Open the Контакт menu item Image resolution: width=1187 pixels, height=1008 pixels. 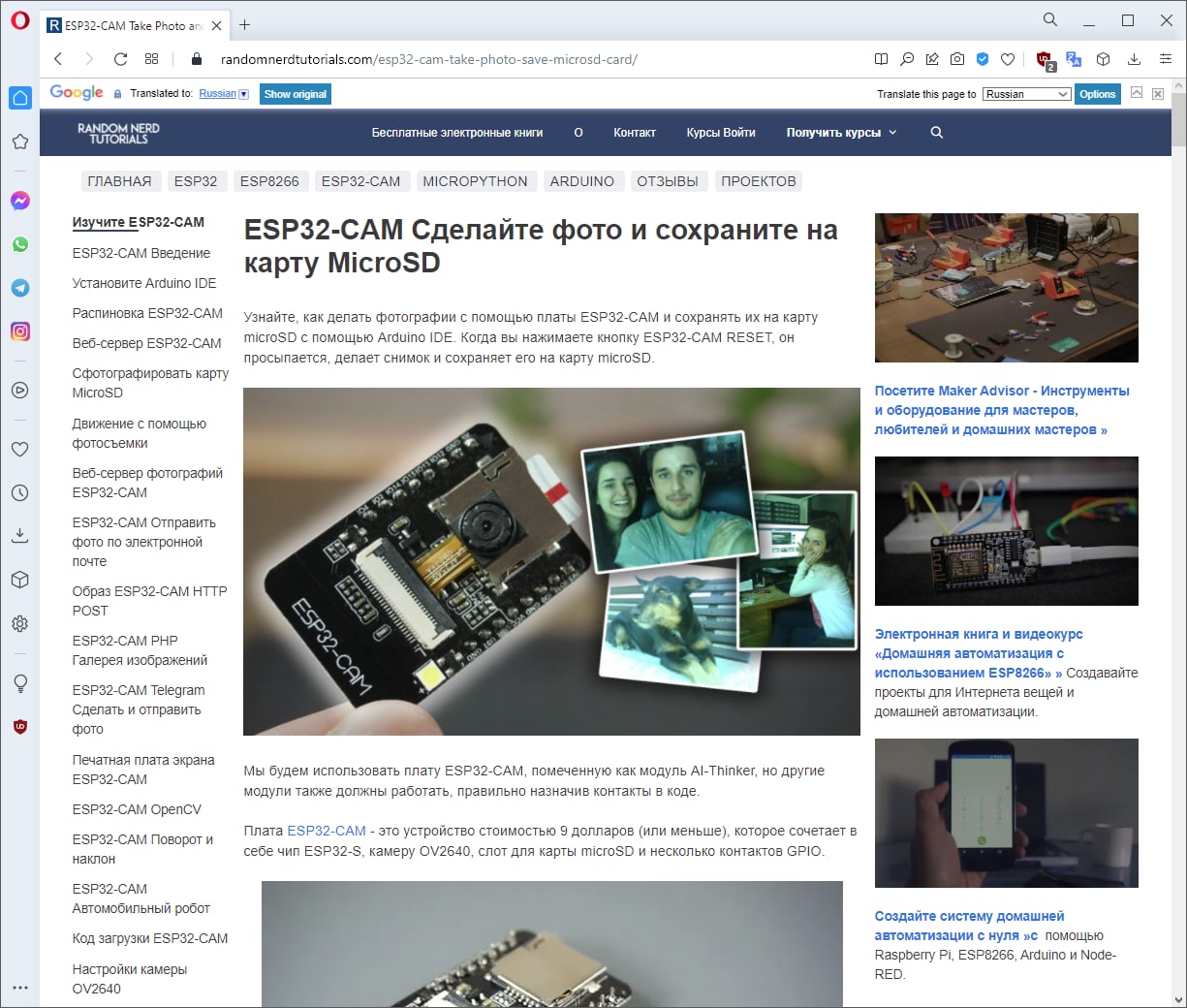tap(635, 133)
